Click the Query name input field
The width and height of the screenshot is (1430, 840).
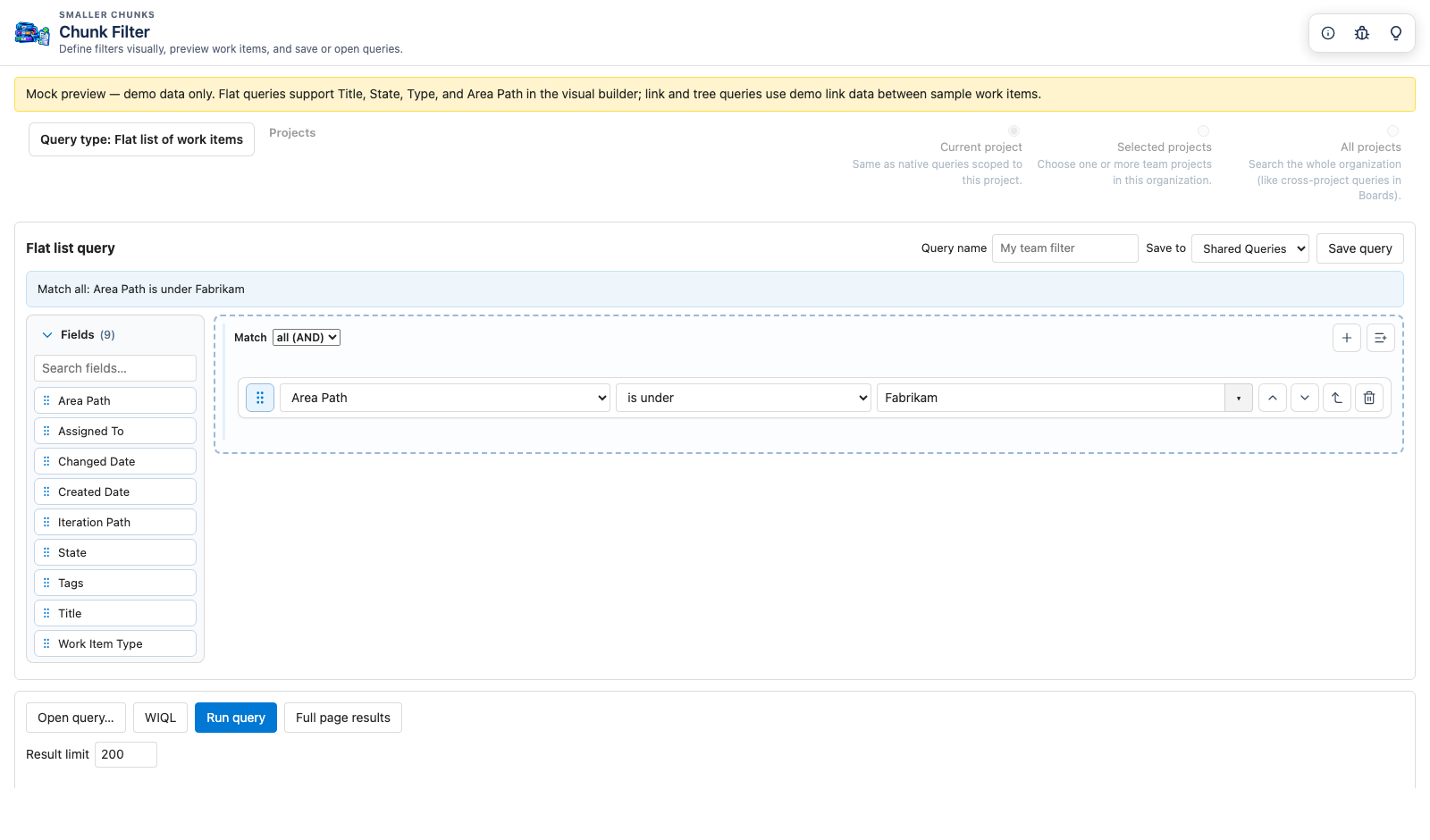point(1065,248)
